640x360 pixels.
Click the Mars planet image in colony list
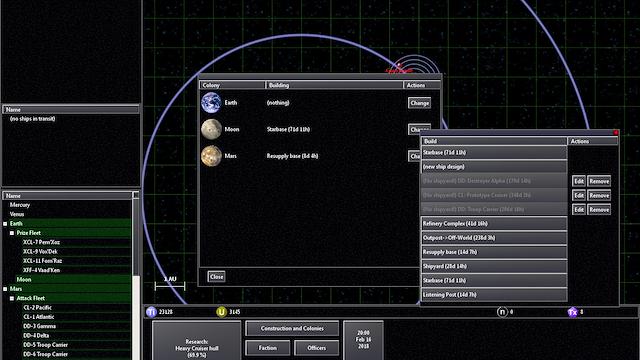tap(211, 156)
